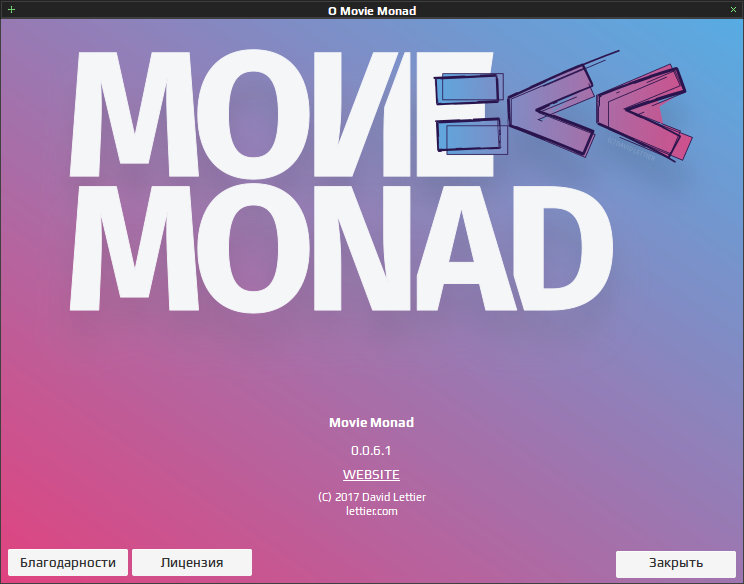Close window using title bar X icon

733,9
